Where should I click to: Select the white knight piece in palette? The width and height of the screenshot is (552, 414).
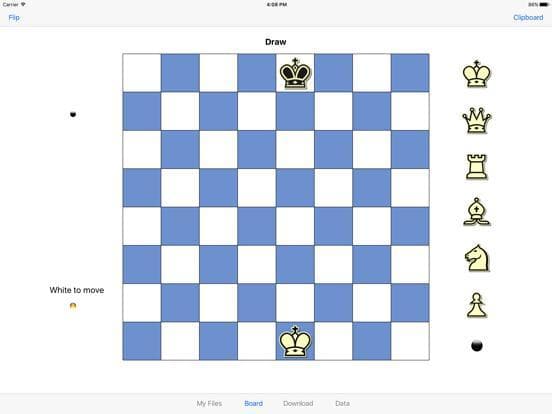click(x=477, y=258)
